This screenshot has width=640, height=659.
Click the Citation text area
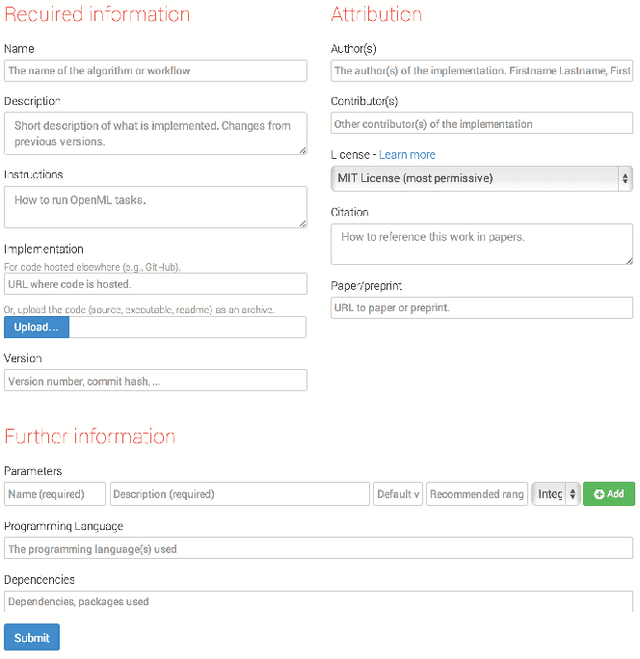(481, 243)
